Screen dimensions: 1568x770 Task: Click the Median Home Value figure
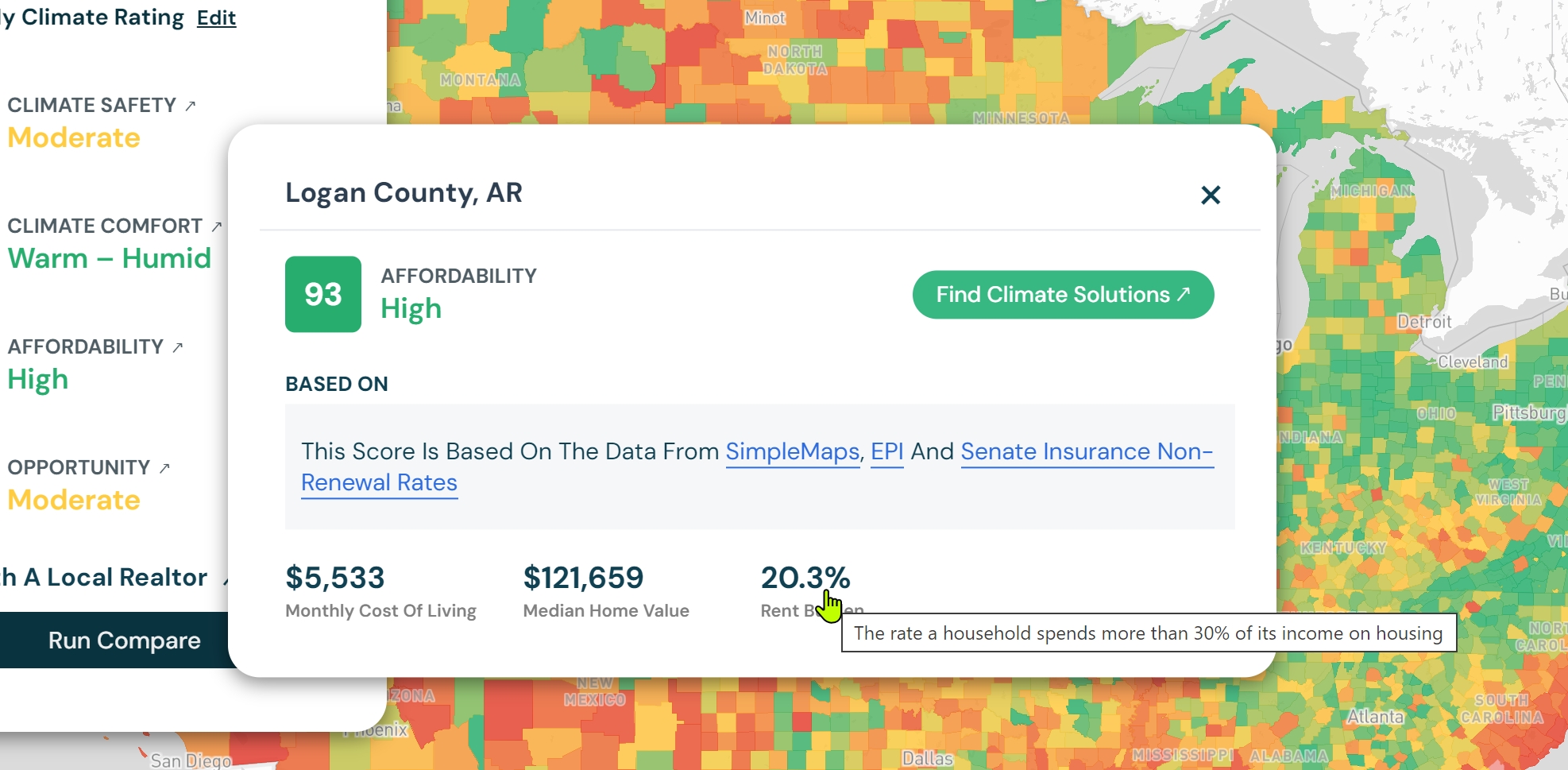pos(583,578)
